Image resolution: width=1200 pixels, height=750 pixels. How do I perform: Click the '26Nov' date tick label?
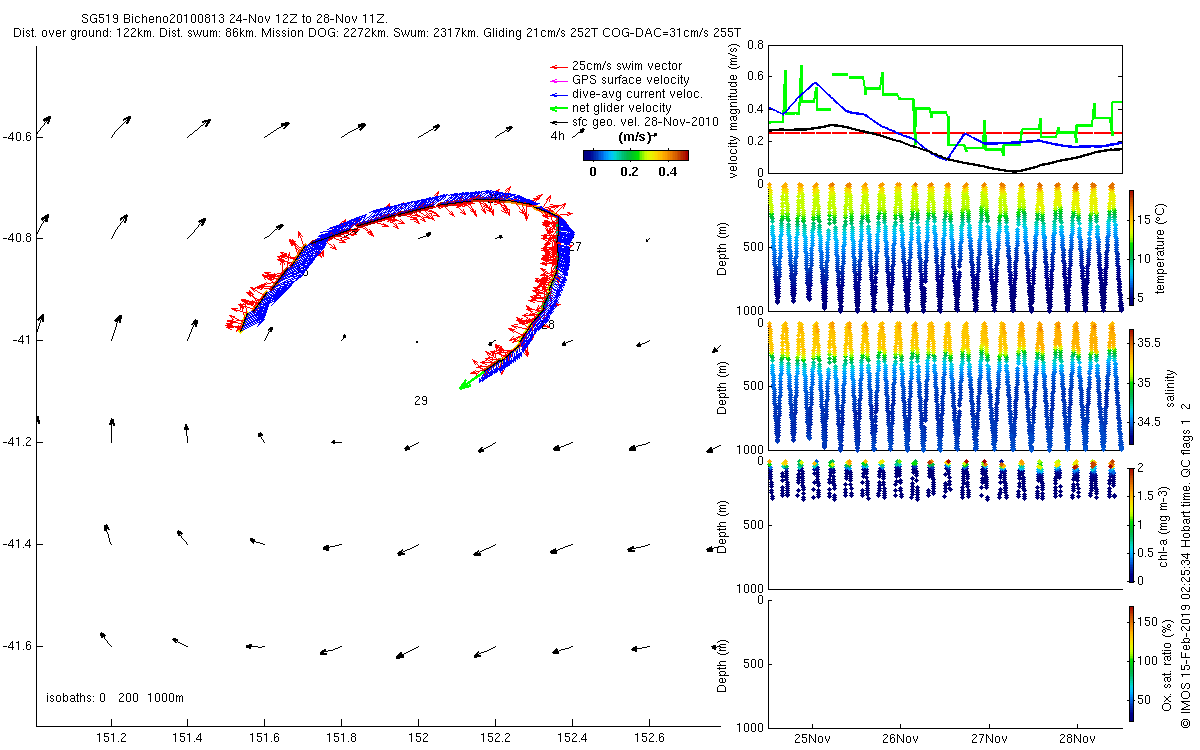[901, 739]
